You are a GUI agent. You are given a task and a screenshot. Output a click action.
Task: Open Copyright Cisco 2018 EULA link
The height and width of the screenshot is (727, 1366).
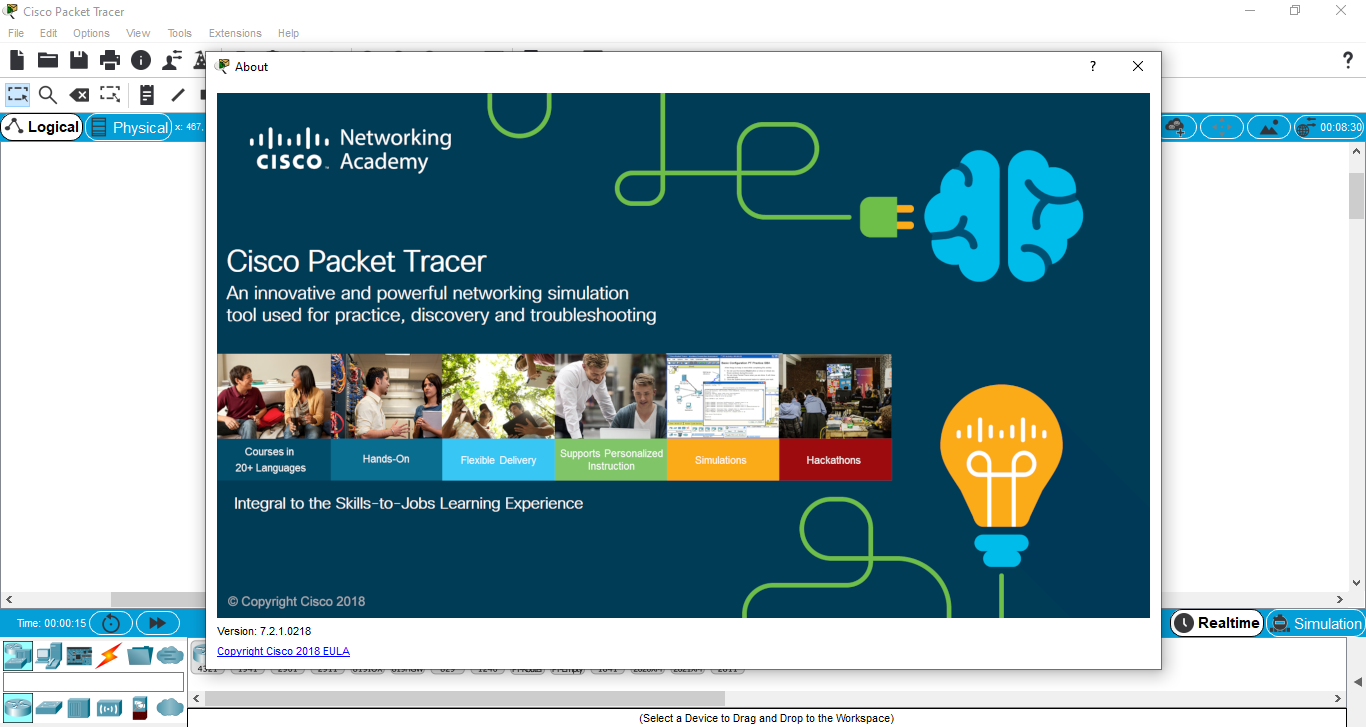[x=283, y=651]
